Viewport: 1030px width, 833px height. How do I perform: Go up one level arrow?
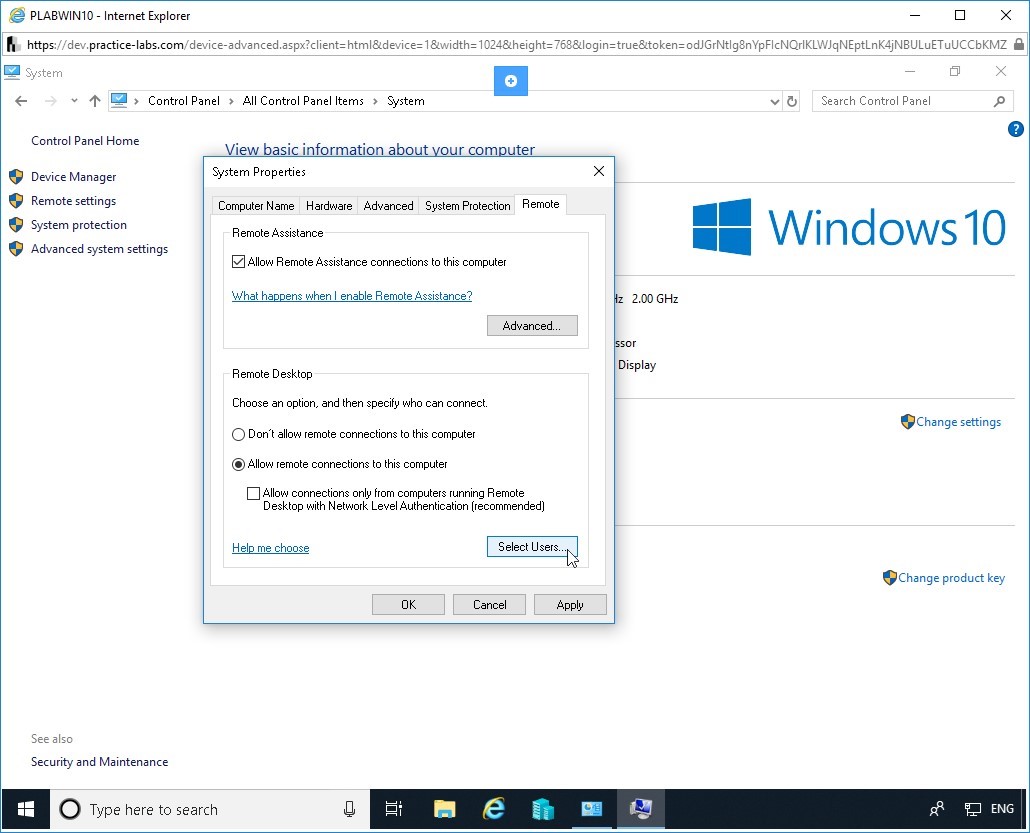[95, 101]
